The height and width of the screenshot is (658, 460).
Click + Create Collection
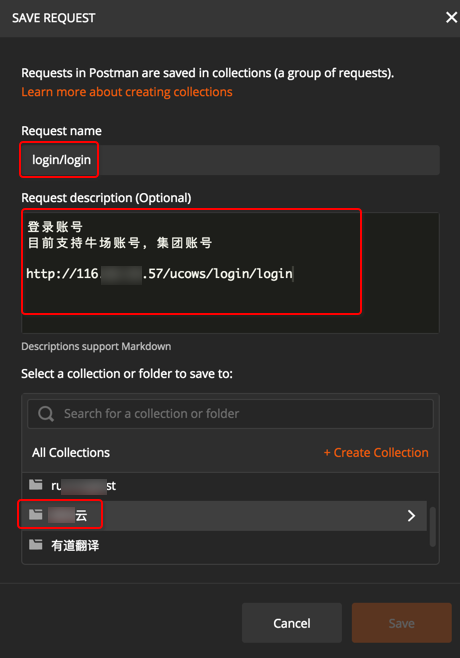(376, 452)
